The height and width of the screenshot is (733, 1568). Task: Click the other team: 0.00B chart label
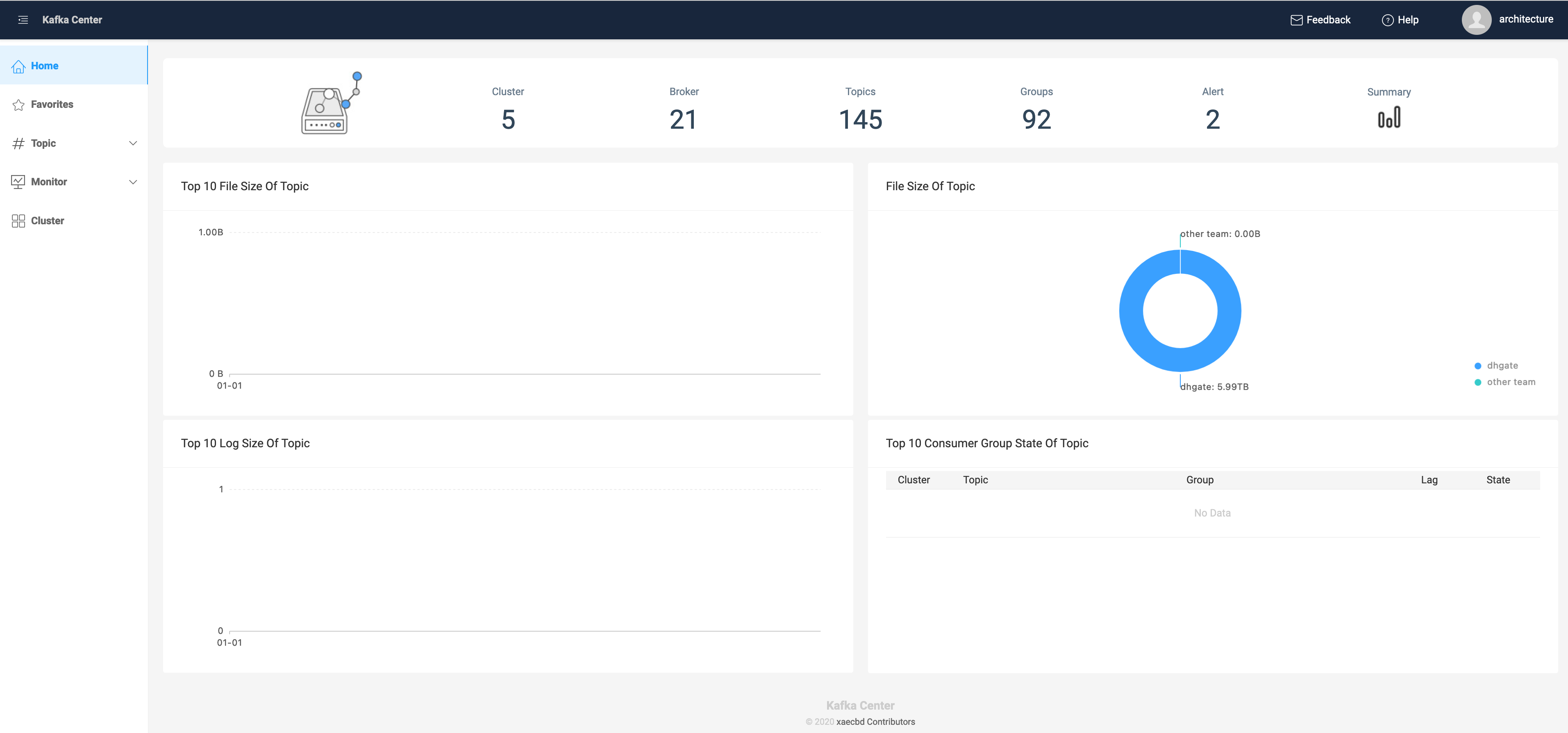[1220, 234]
